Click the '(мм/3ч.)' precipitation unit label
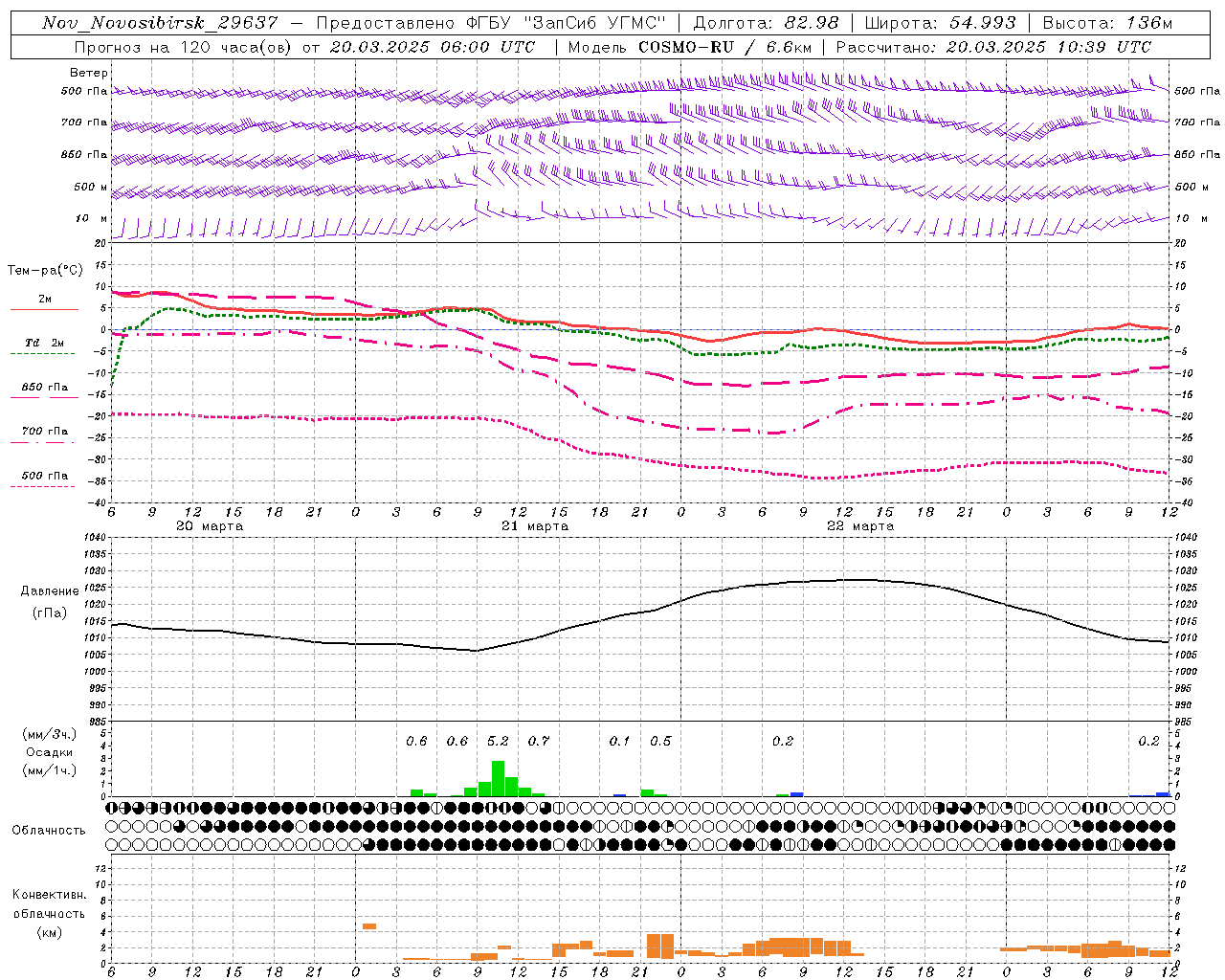The height and width of the screenshot is (980, 1225). 50,734
